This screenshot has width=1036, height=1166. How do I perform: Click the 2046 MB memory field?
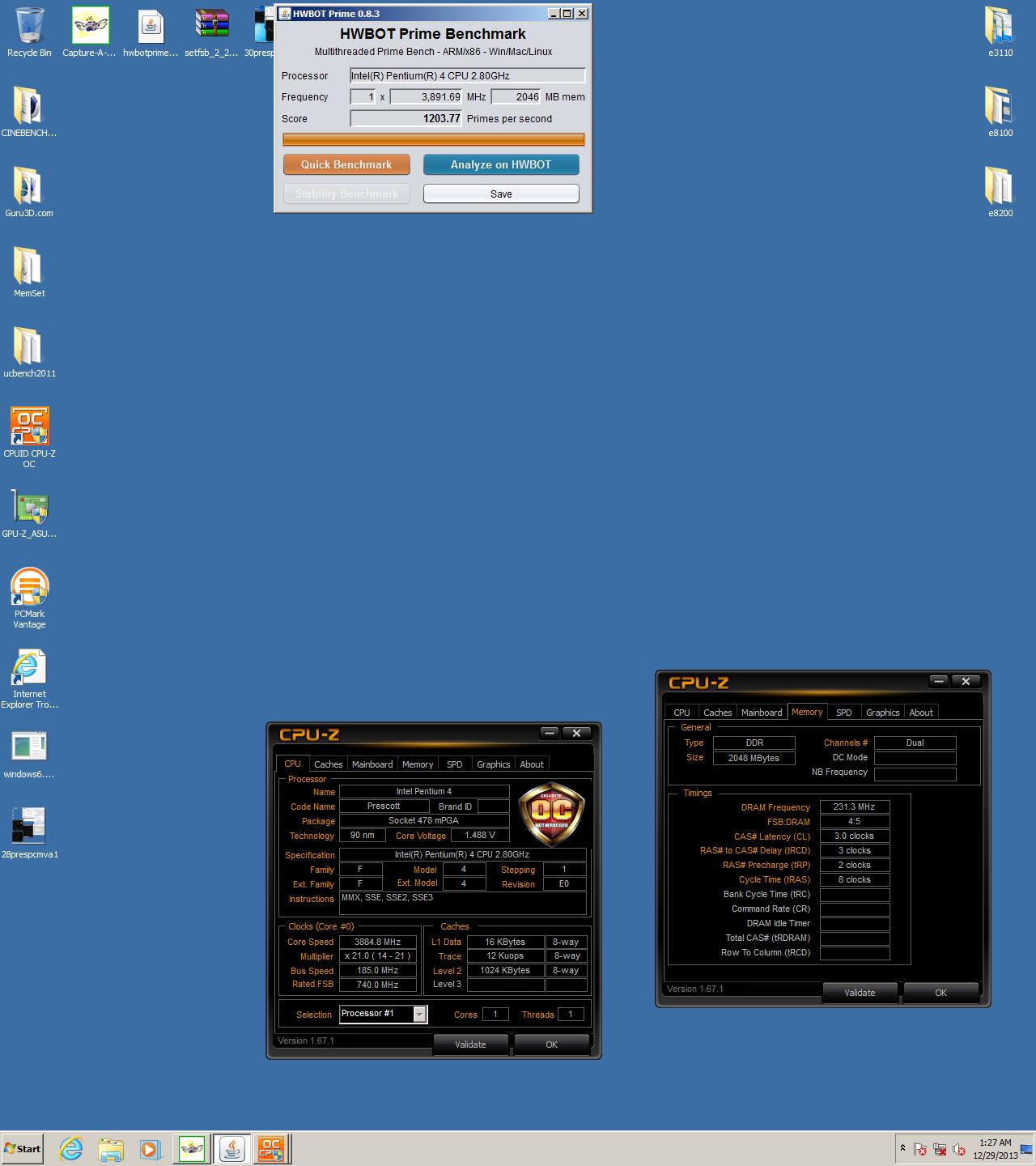516,96
